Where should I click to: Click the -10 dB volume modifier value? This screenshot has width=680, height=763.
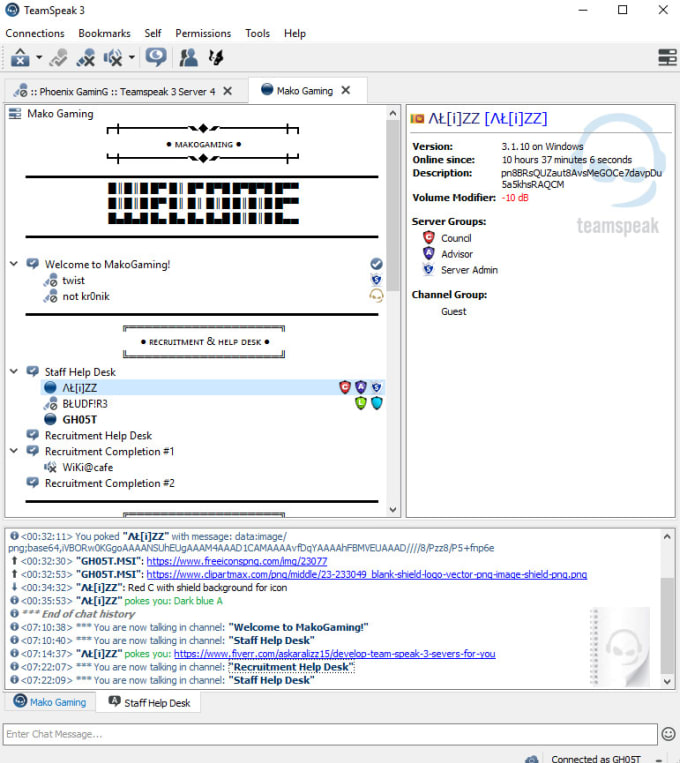point(515,198)
